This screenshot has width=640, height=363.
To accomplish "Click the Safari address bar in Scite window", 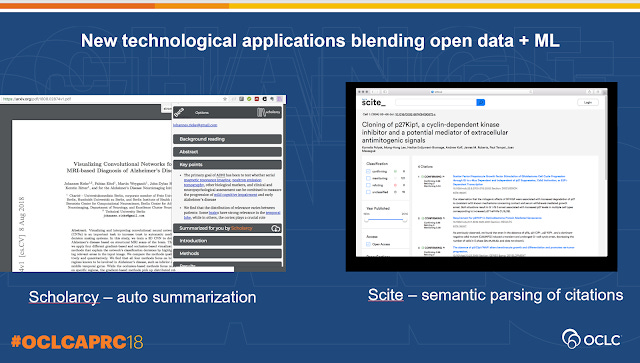I will tap(481, 92).
